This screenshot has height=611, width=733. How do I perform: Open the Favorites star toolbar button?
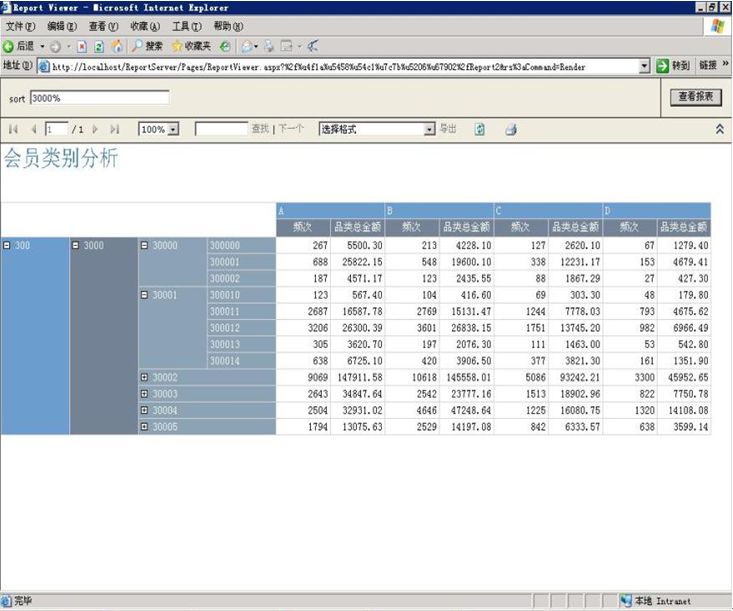191,46
